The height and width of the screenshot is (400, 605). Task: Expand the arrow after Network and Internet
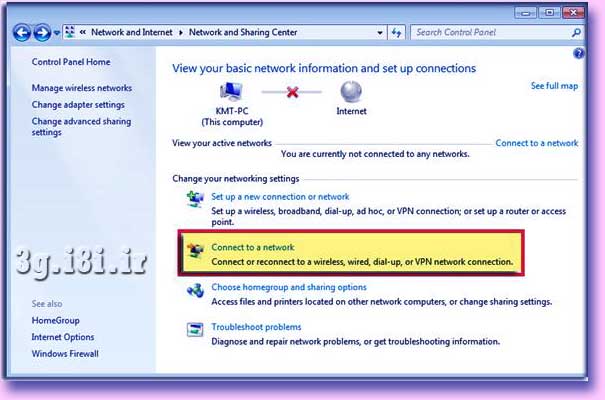[x=181, y=33]
